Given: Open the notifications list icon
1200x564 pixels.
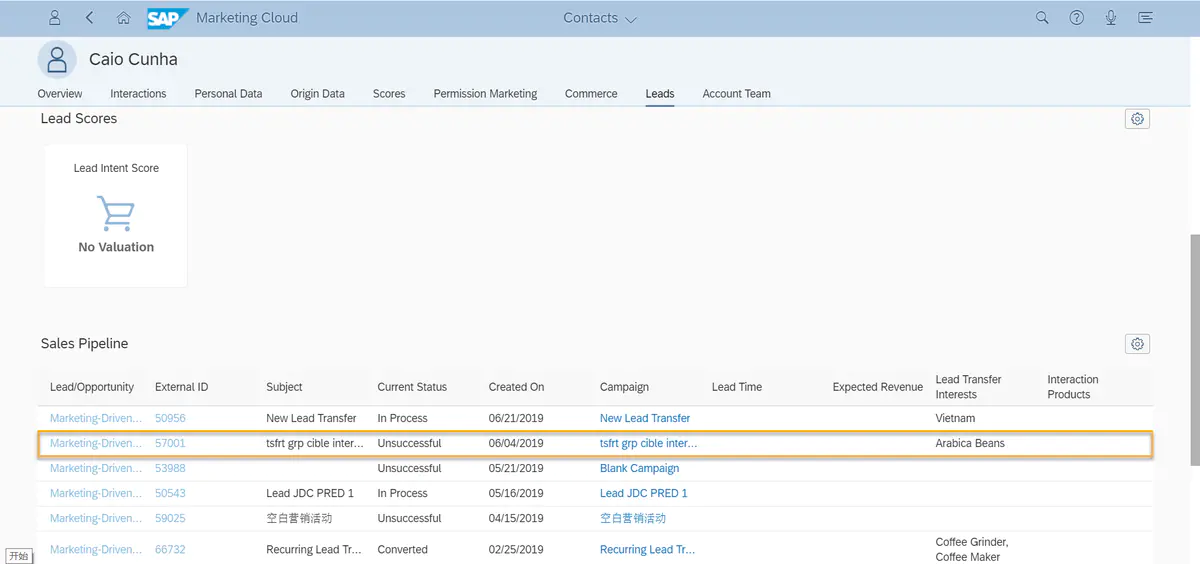Looking at the screenshot, I should coord(1145,18).
